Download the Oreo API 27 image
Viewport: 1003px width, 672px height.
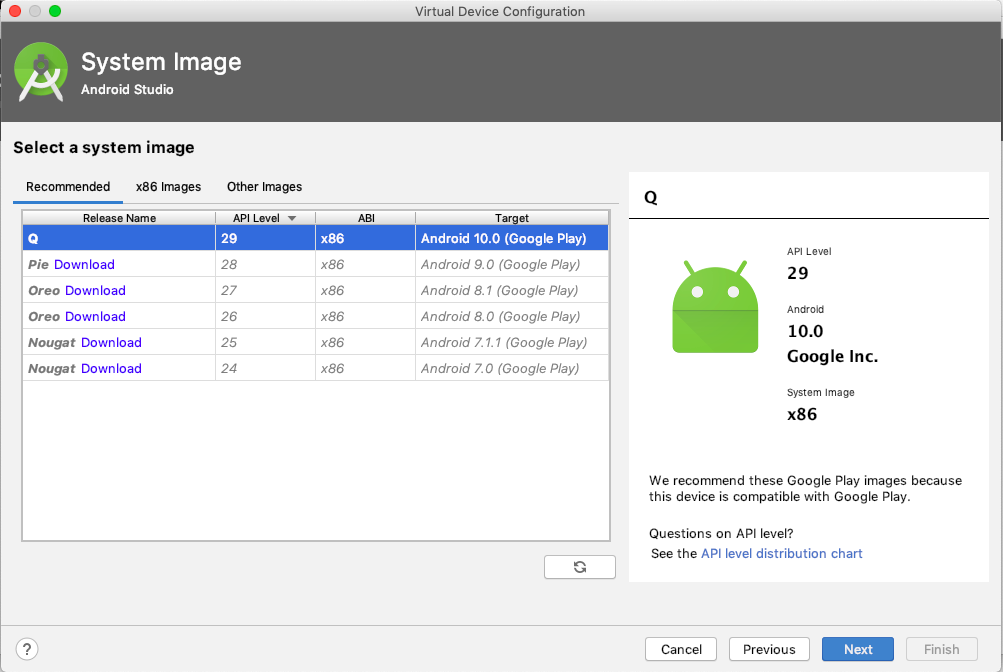click(x=95, y=290)
